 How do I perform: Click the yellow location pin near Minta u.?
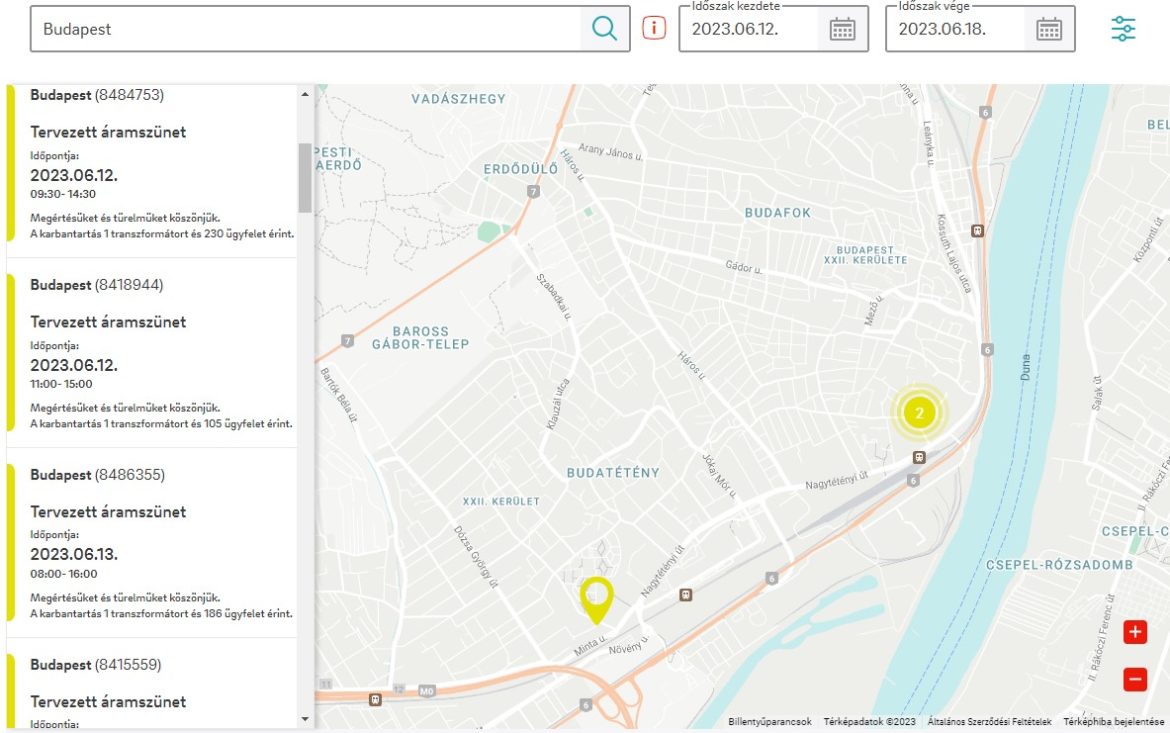tap(596, 598)
